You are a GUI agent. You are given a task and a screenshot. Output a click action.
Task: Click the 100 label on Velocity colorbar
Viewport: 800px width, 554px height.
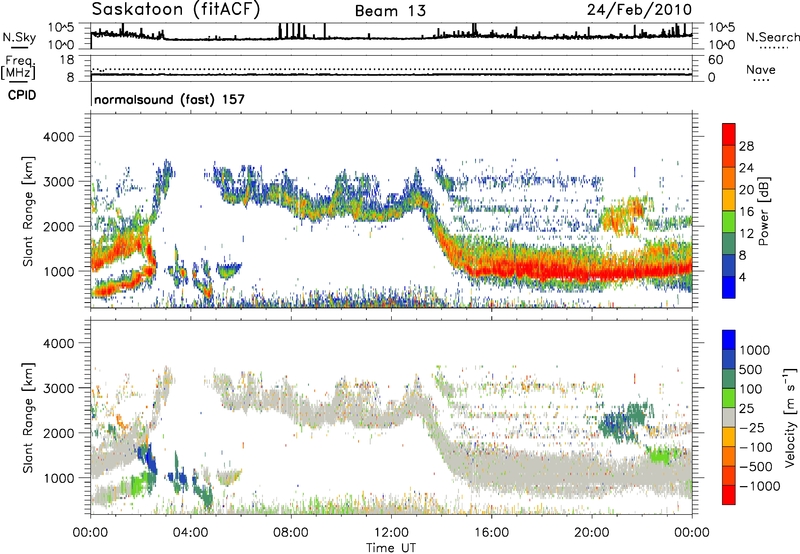[x=753, y=389]
